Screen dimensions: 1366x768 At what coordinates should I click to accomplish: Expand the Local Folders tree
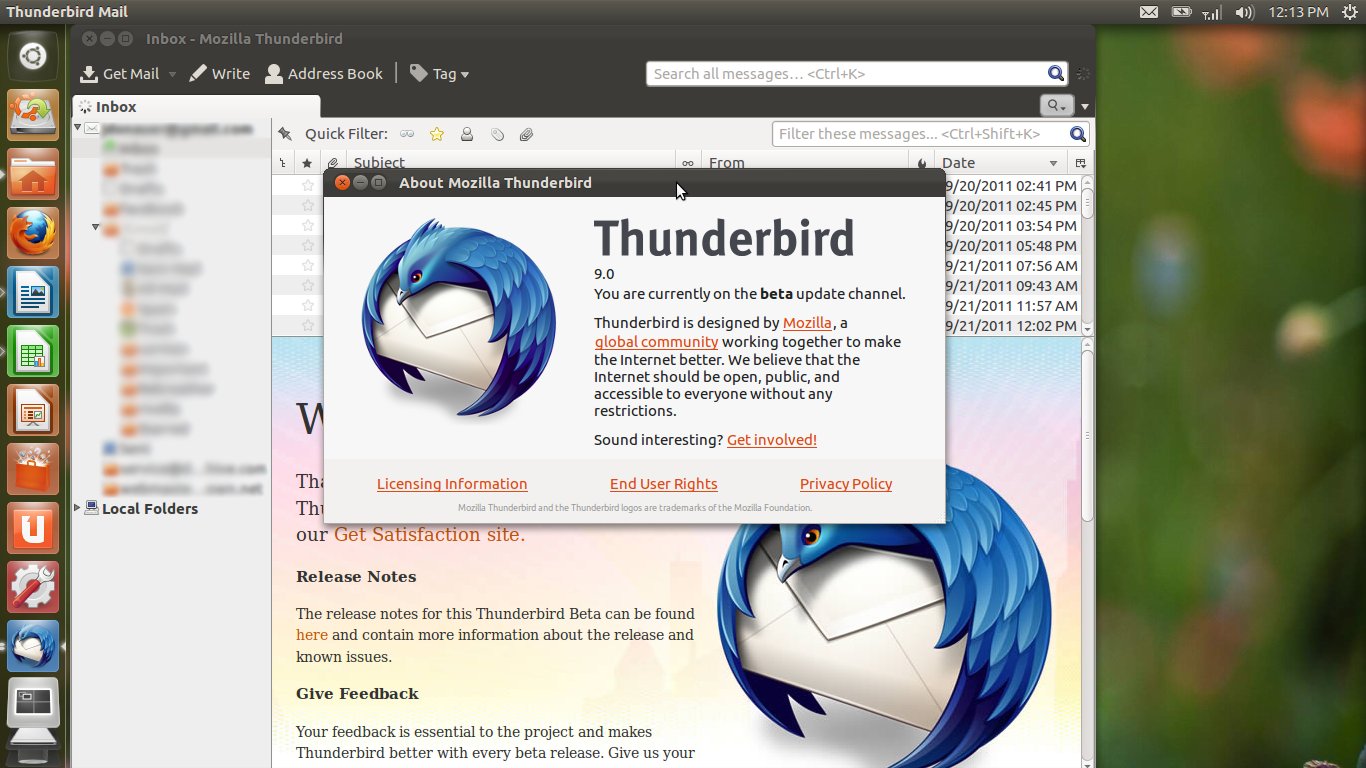(x=78, y=508)
